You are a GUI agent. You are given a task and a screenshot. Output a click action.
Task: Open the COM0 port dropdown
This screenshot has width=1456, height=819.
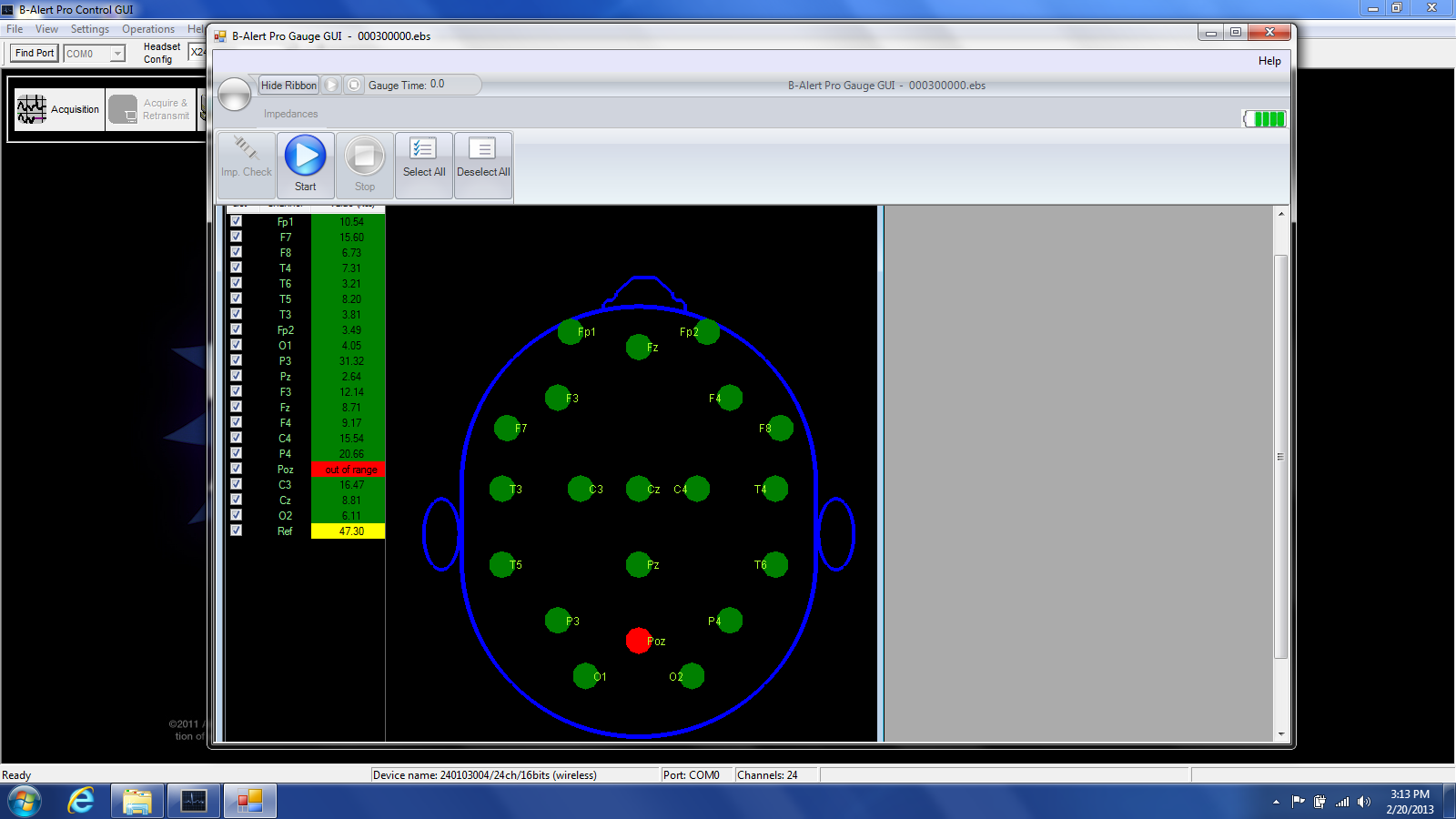pos(117,54)
